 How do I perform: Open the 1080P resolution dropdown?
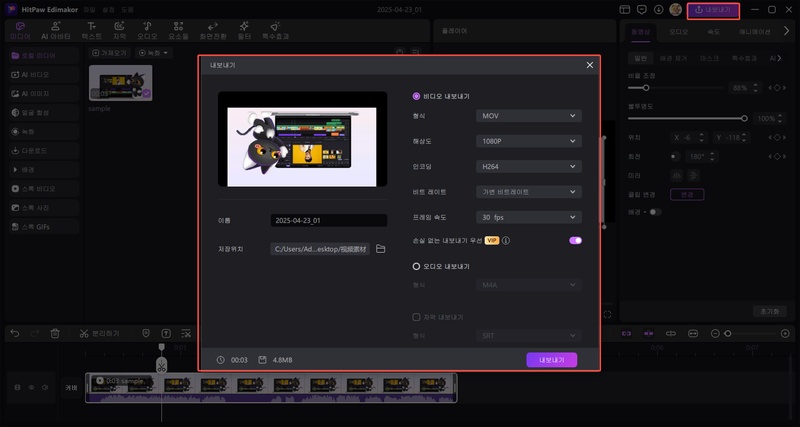[x=529, y=141]
